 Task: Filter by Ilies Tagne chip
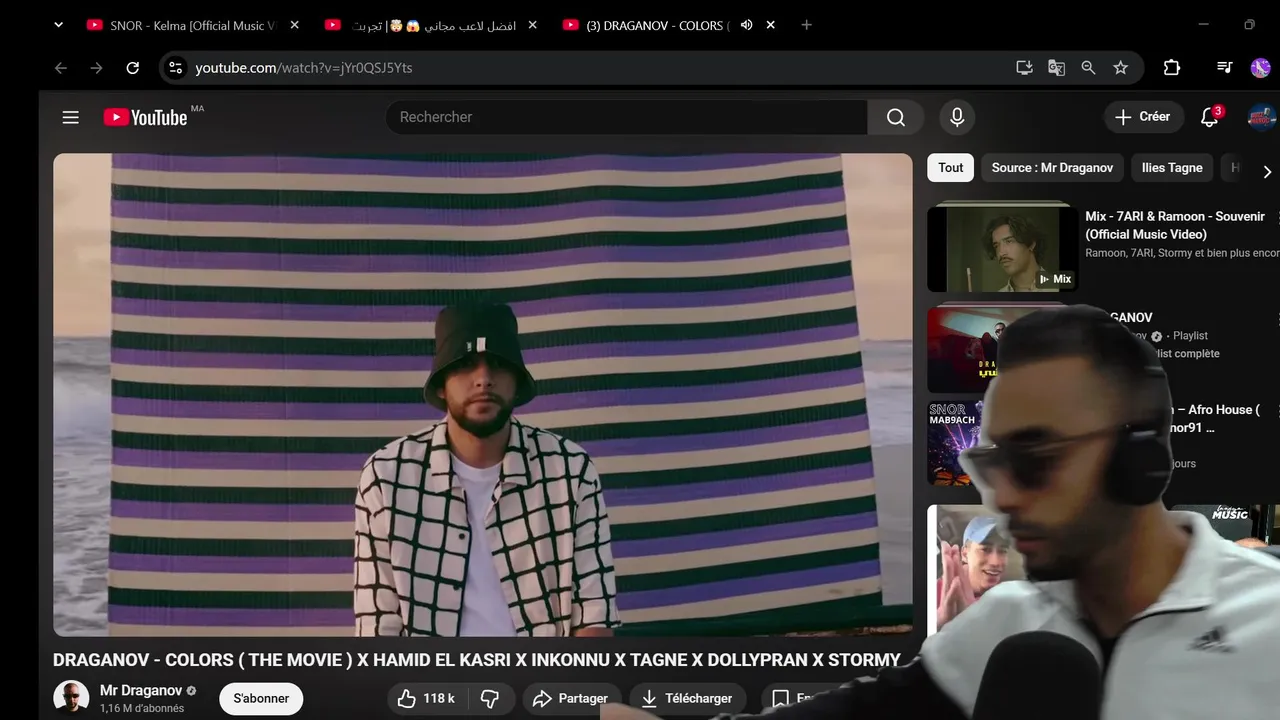pyautogui.click(x=1172, y=168)
